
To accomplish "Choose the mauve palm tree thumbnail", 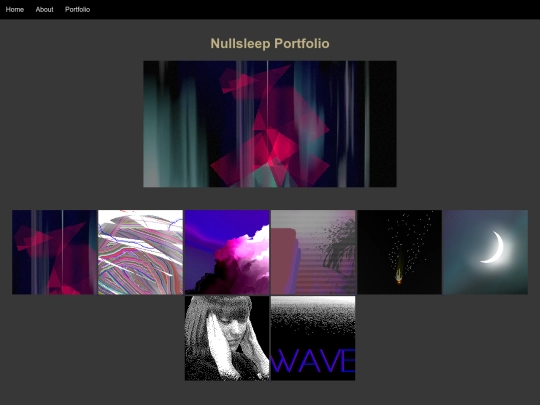I will click(x=313, y=252).
